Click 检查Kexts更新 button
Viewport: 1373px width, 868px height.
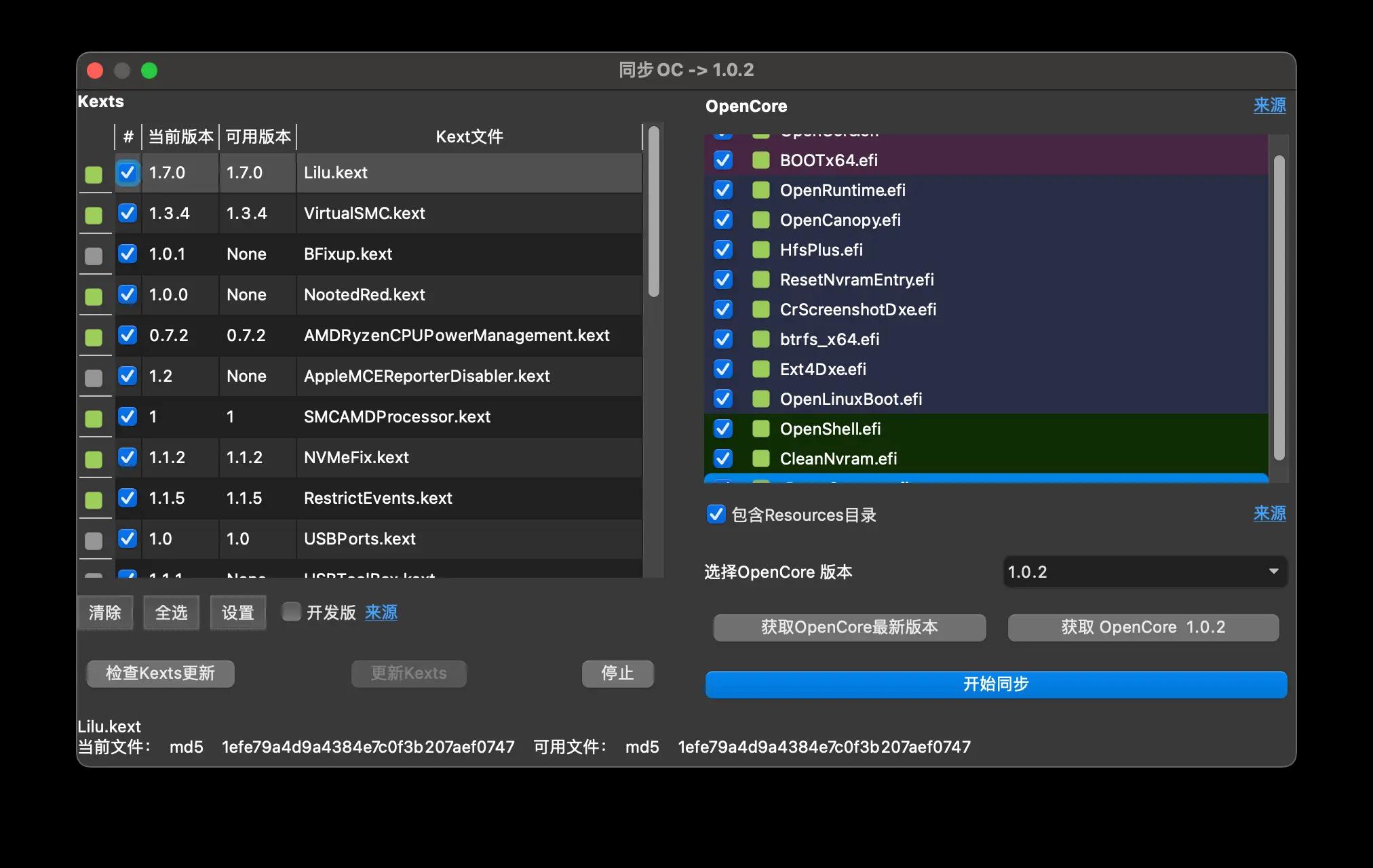coord(161,673)
